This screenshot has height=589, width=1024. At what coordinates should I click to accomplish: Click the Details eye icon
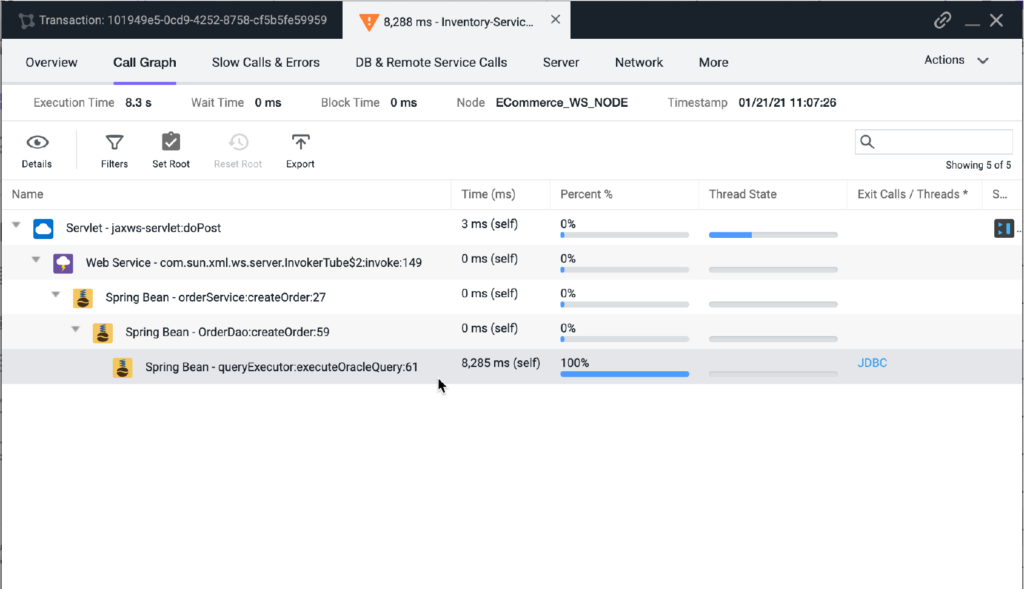click(37, 143)
